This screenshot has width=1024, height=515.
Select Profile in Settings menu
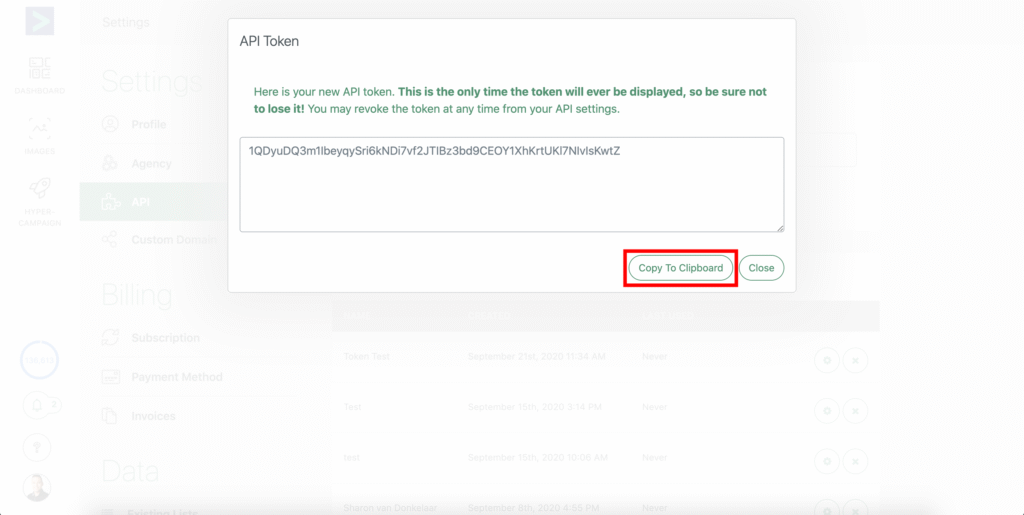click(148, 125)
